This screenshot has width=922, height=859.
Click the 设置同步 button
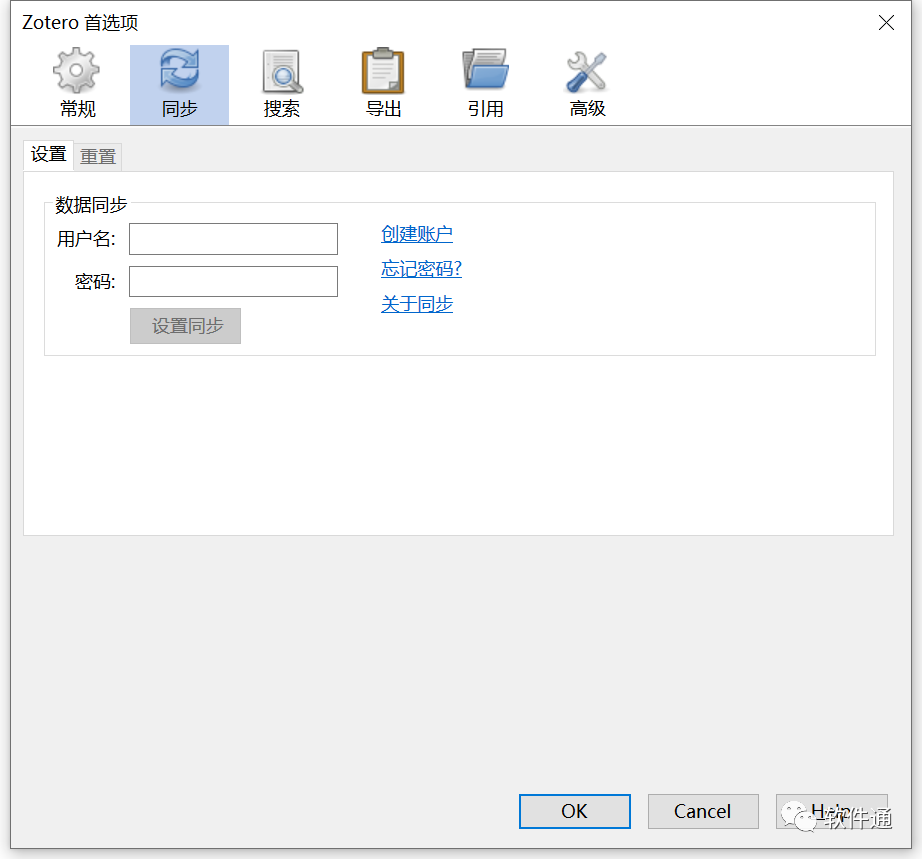185,326
